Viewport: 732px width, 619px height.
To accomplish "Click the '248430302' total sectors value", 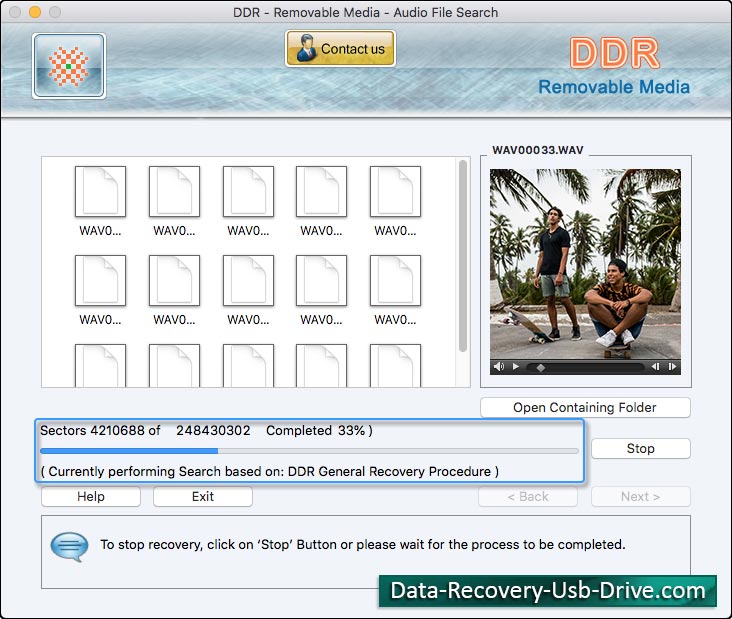I will click(x=213, y=430).
